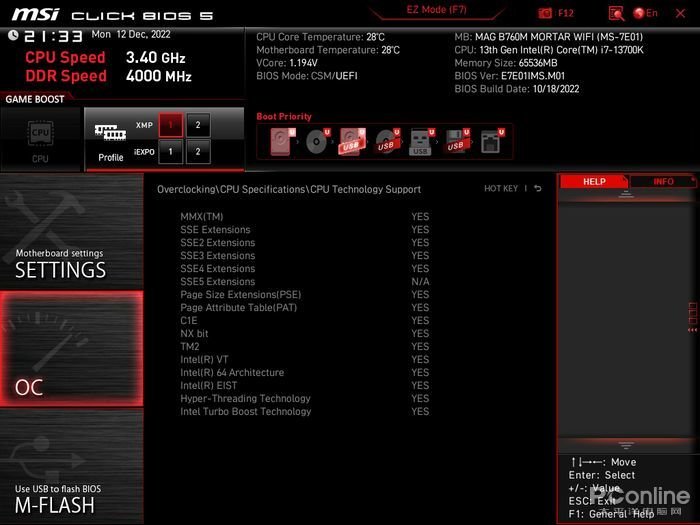Toggle the CPU Game Boost button
Screen dimensions: 700x525
pos(40,139)
